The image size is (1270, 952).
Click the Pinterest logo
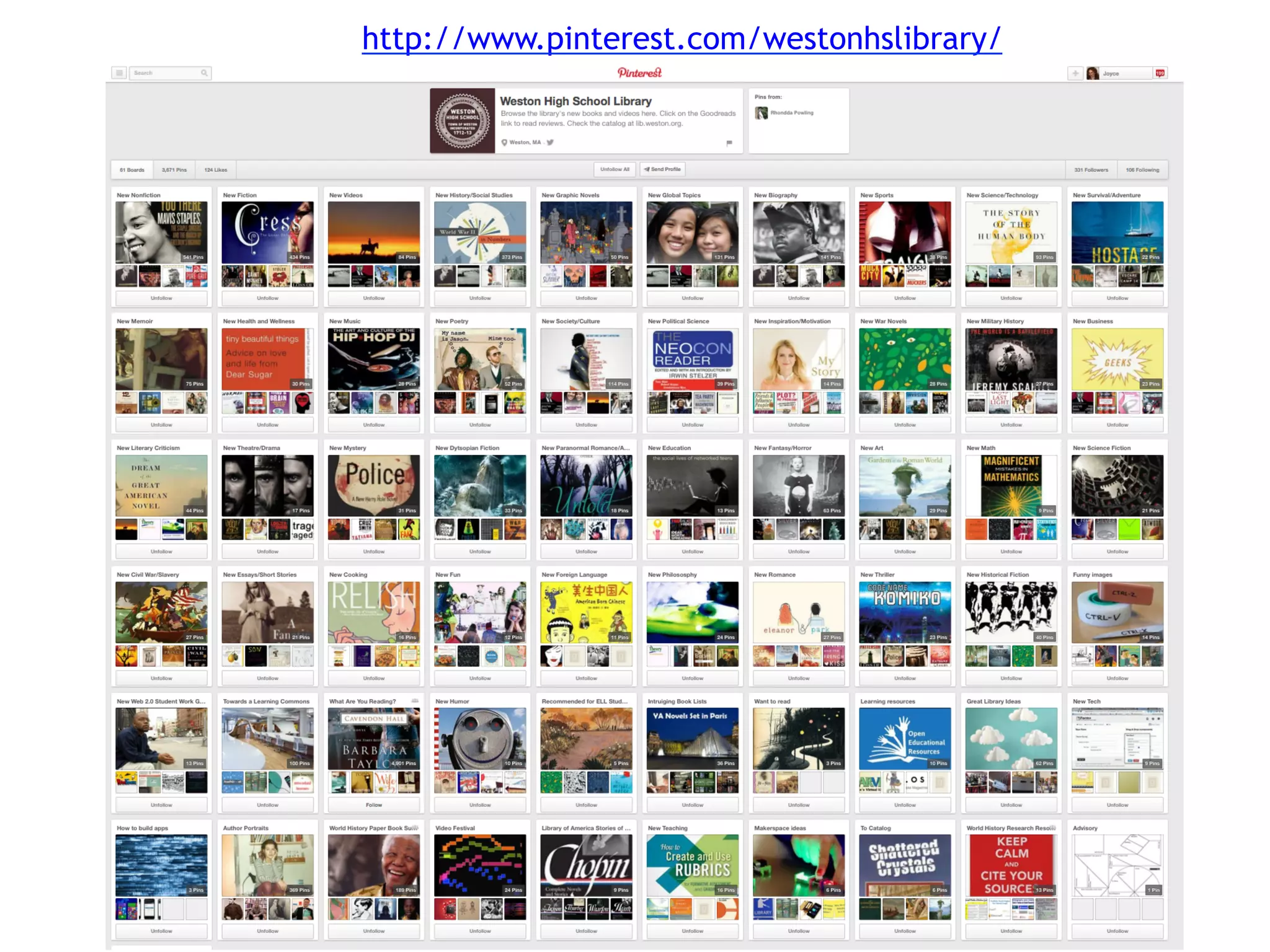pos(639,73)
